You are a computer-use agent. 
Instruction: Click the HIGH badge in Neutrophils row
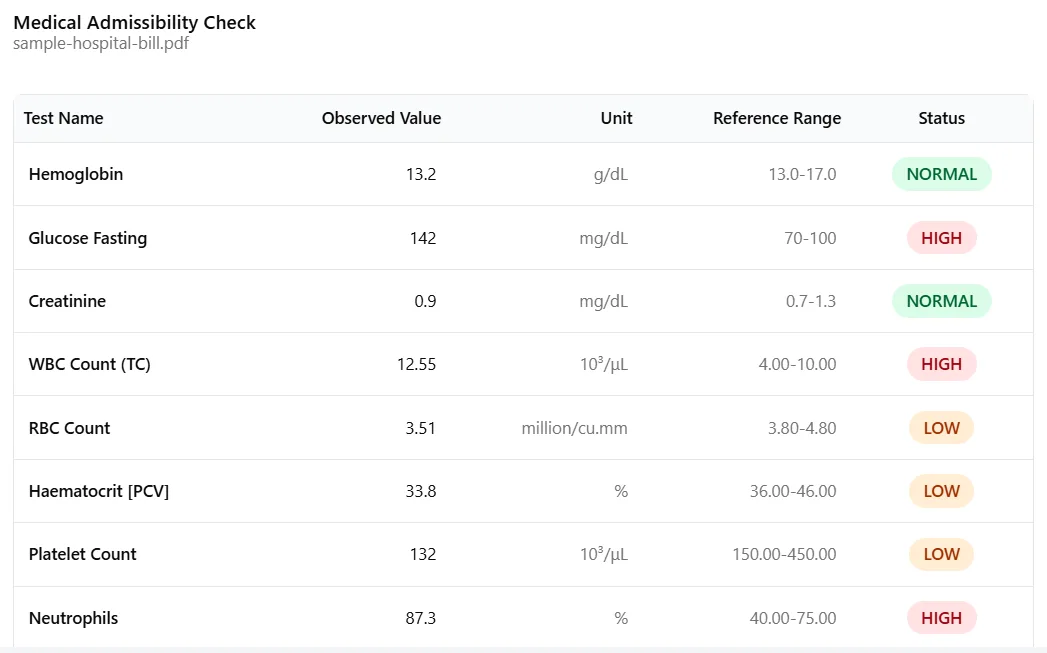pyautogui.click(x=941, y=618)
